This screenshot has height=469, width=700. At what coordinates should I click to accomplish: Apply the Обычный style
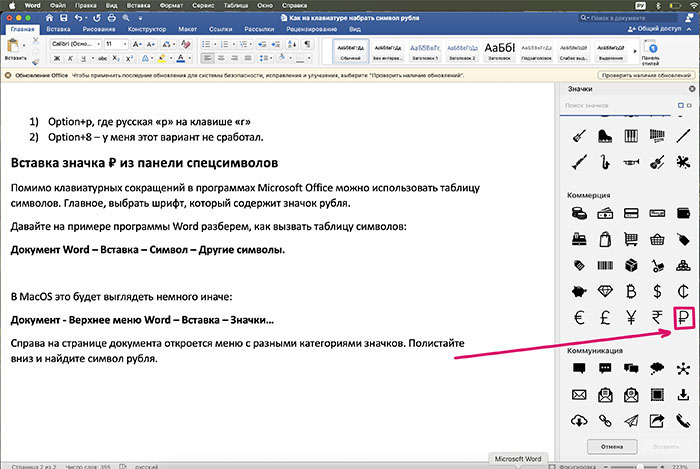350,51
